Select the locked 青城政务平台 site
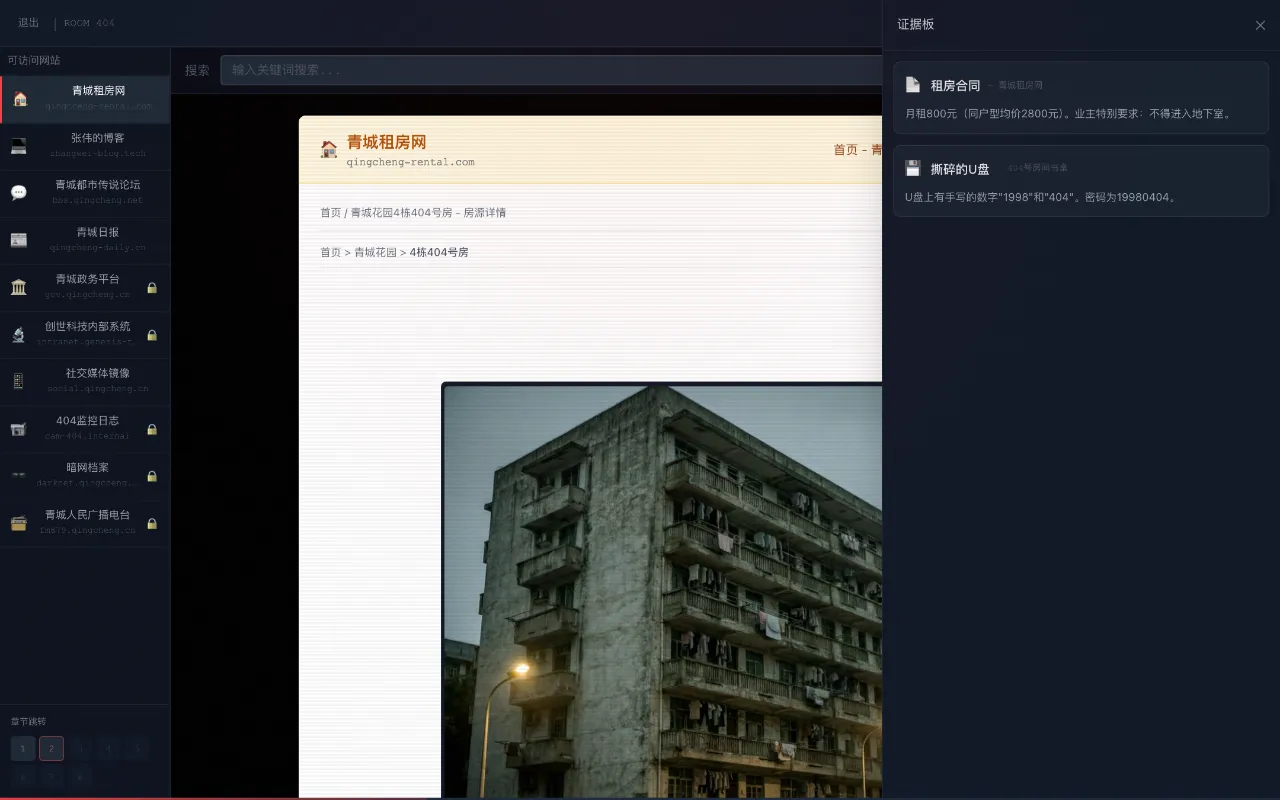Screen dimensions: 1280x800 point(85,287)
